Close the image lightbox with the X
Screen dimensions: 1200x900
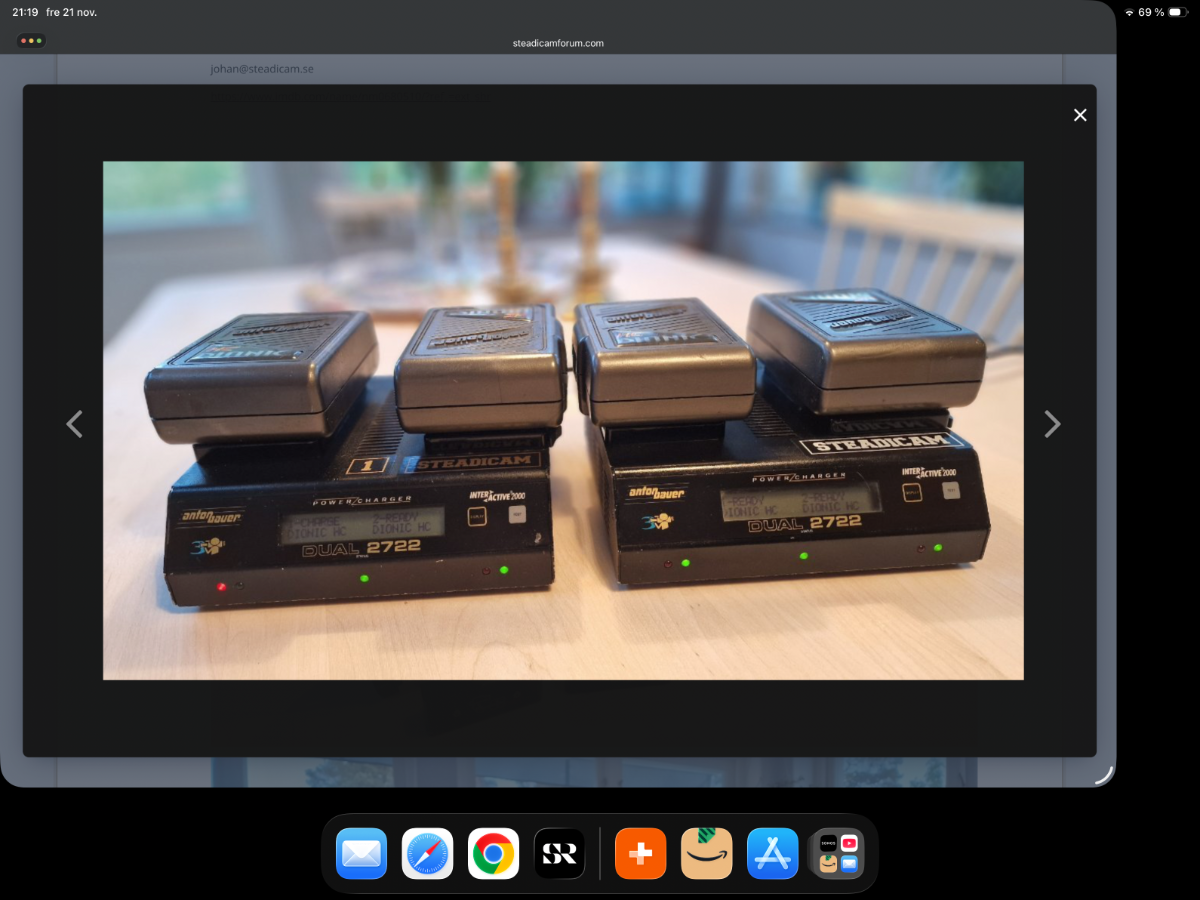[1080, 115]
